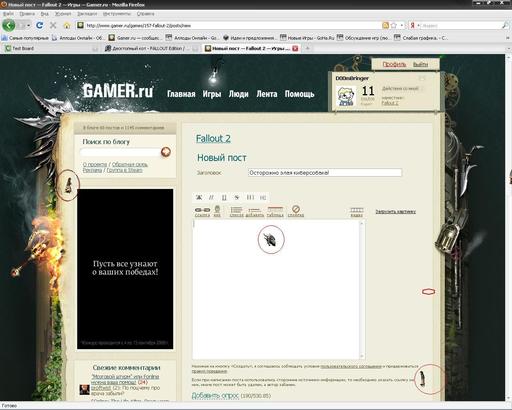The height and width of the screenshot is (410, 512).
Task: Open the address bar history dropdown arrow
Action: pos(402,25)
